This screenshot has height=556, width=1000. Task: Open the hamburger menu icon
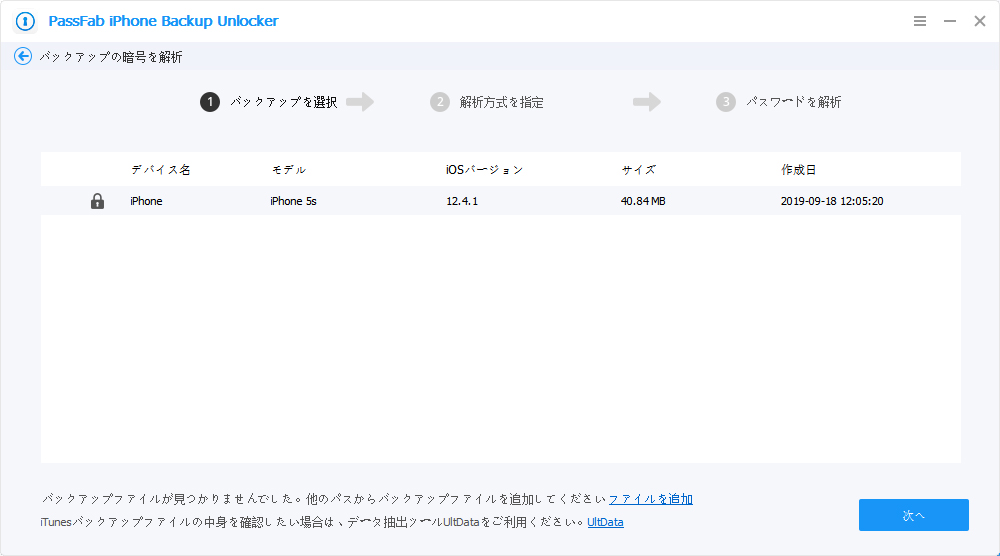tap(920, 21)
